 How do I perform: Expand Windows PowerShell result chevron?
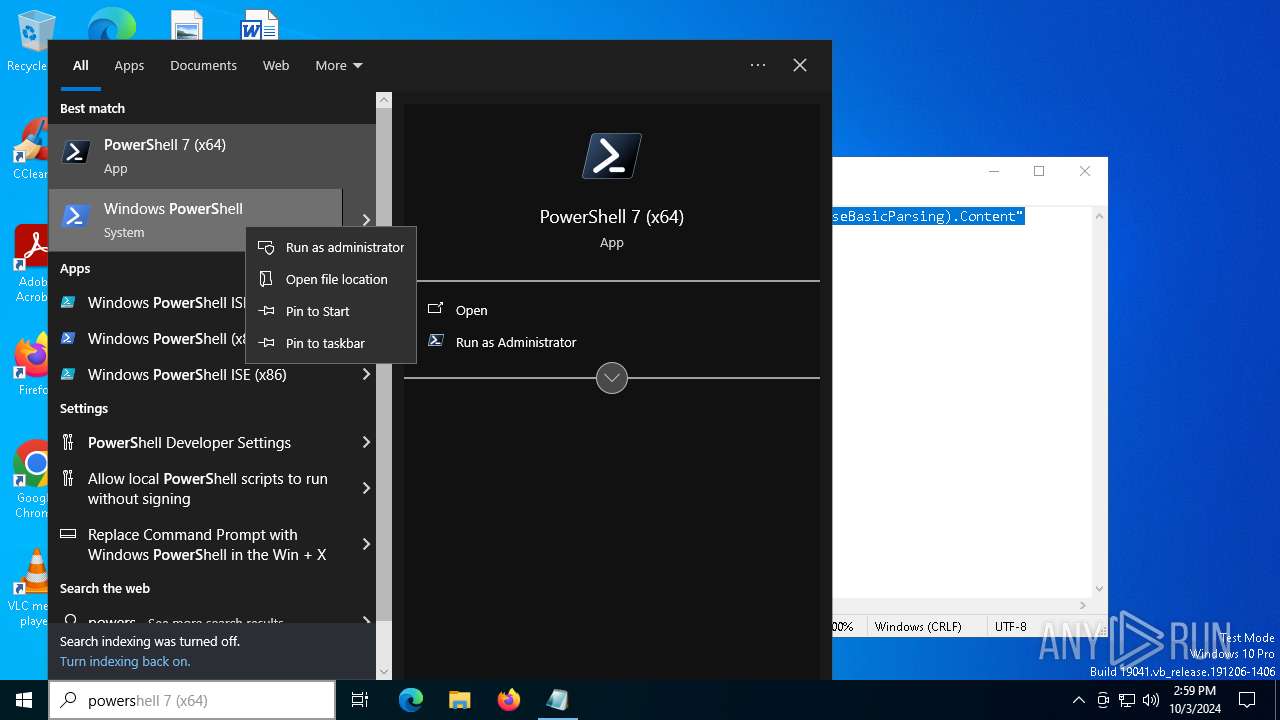tap(366, 220)
